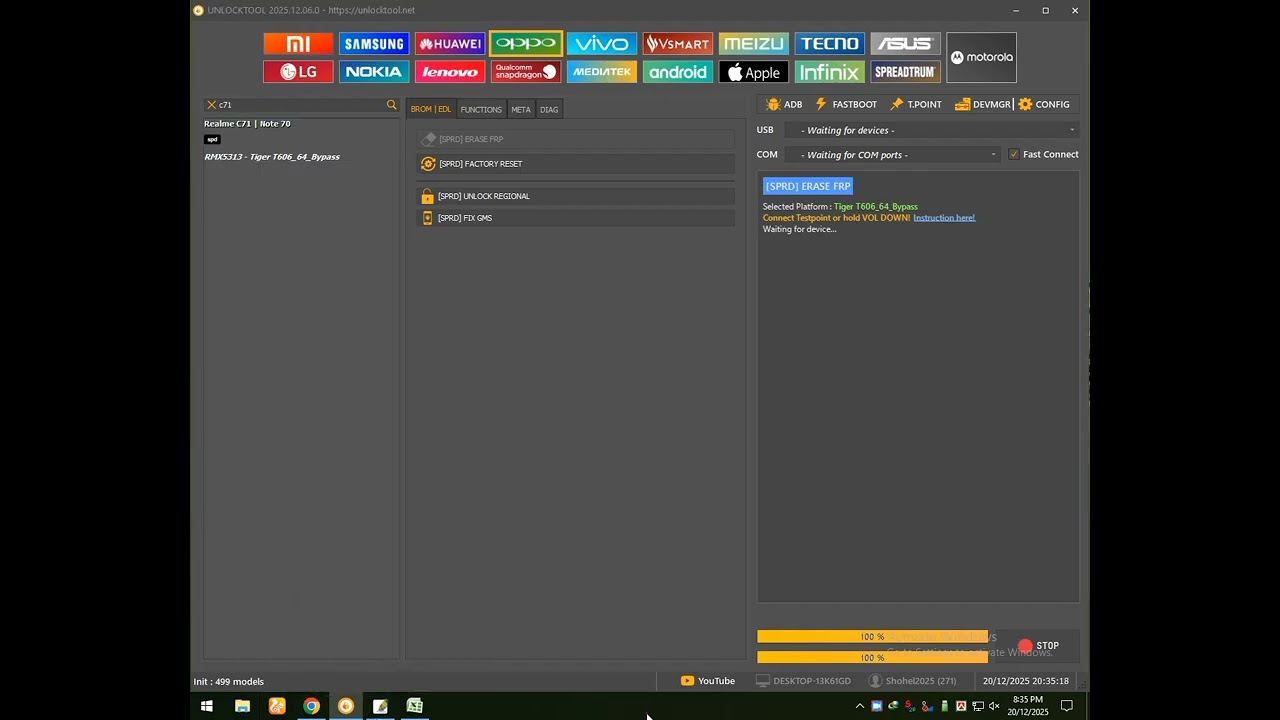Image resolution: width=1280 pixels, height=720 pixels.
Task: Select the Xiaomi MI brand logo
Action: [298, 44]
